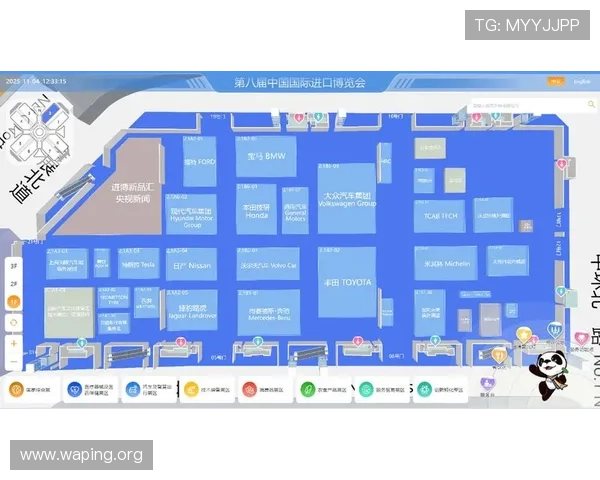Click the dark green icon in category bar
The width and height of the screenshot is (600, 480).
point(308,390)
